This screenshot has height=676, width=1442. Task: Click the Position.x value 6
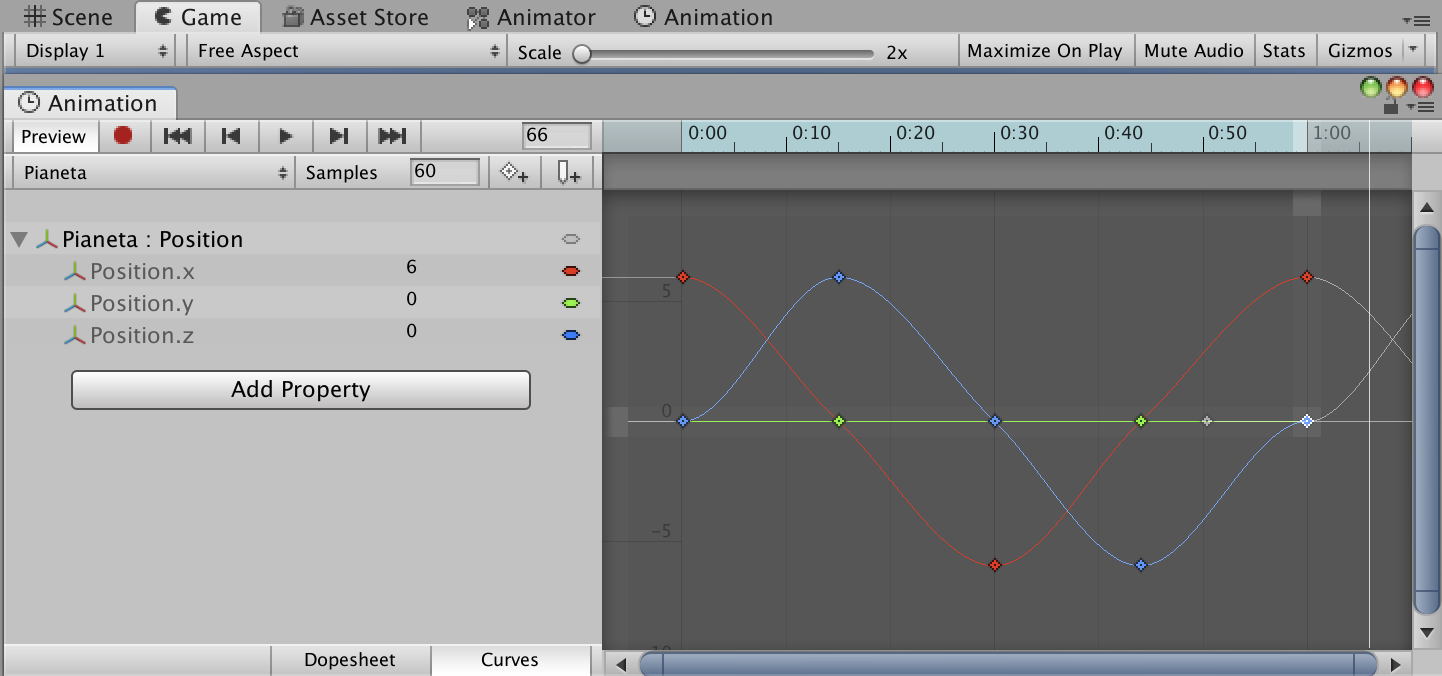click(411, 267)
